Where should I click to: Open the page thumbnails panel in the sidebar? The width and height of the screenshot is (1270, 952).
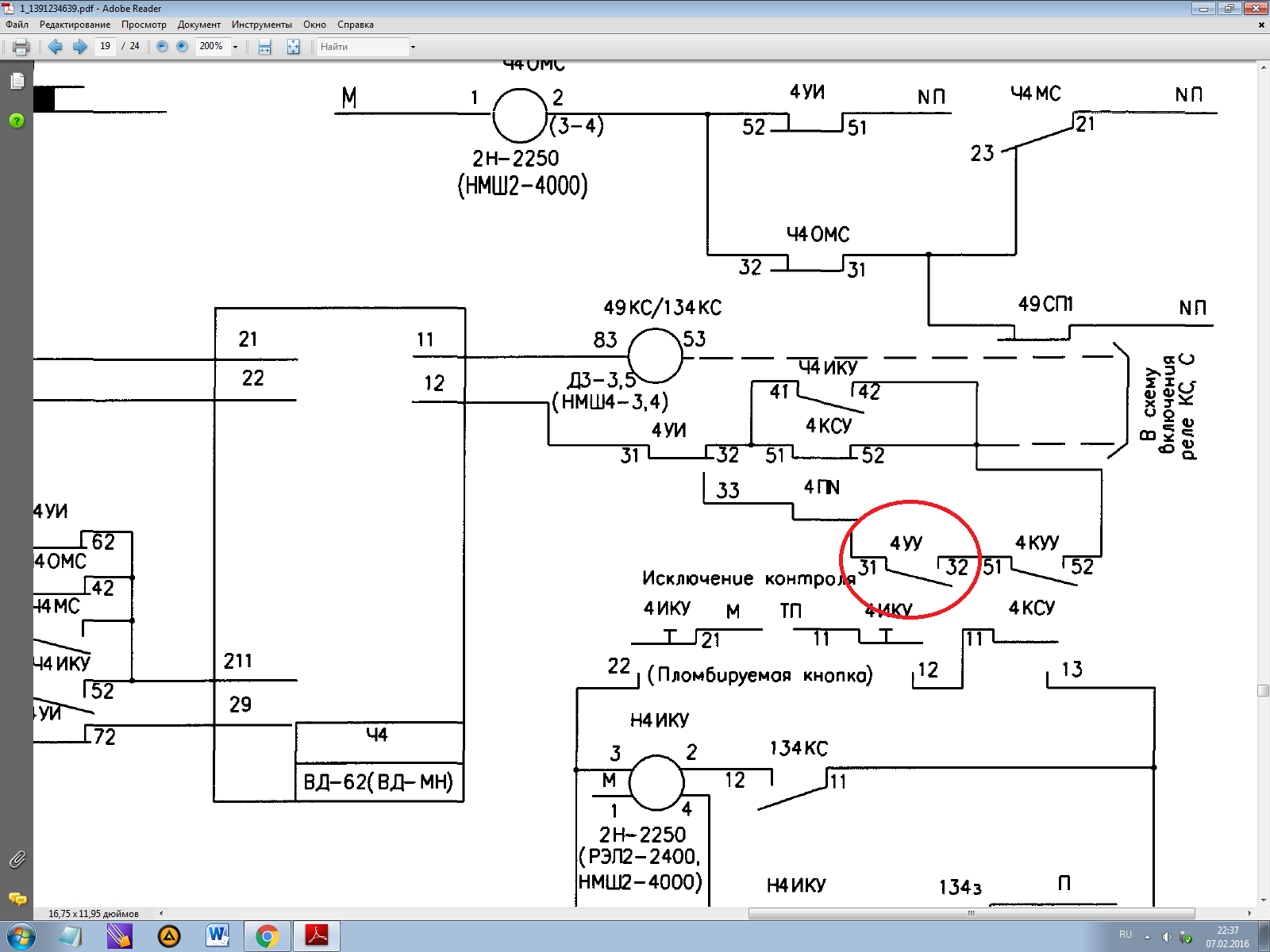click(17, 81)
